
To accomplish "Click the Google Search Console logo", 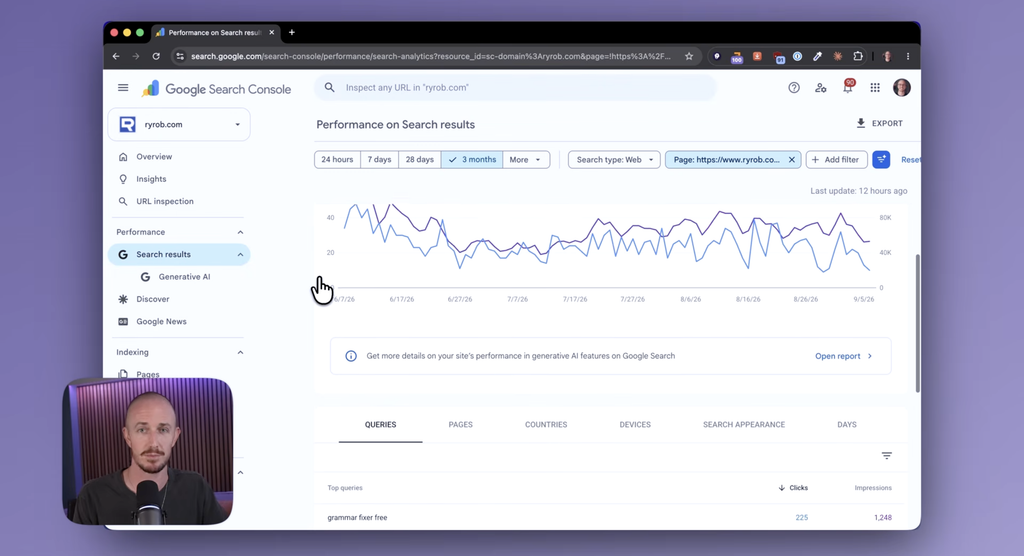I will pyautogui.click(x=216, y=89).
